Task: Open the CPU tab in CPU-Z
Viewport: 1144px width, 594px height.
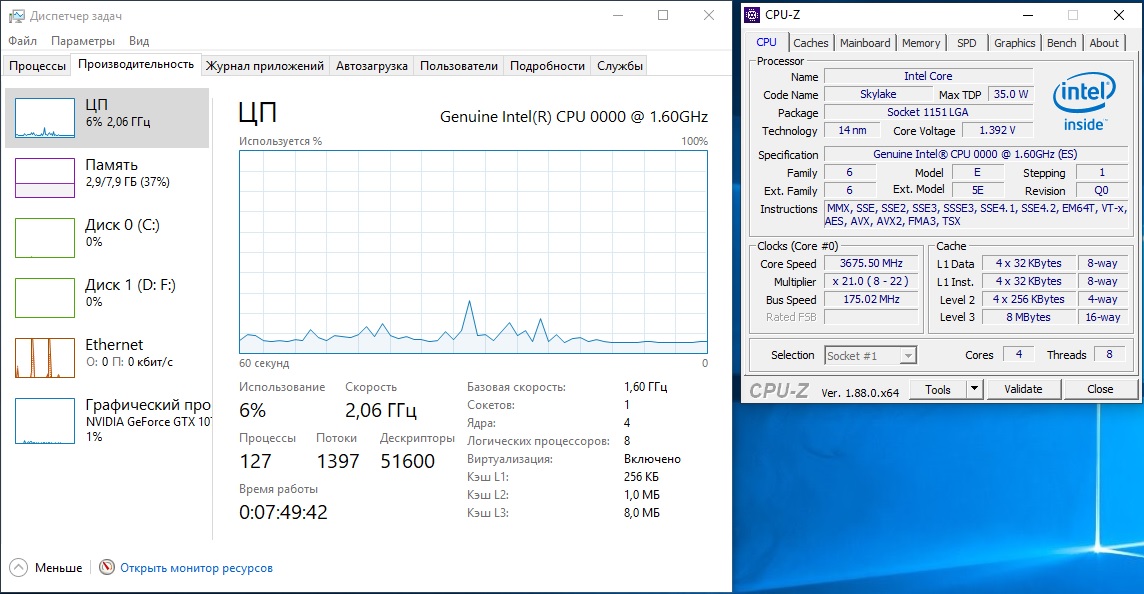Action: 766,42
